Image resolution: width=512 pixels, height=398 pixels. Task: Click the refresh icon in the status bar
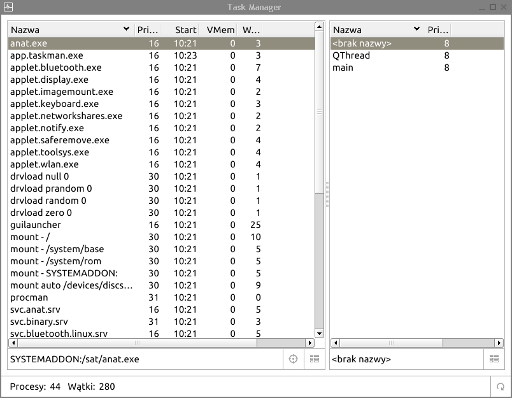pos(500,387)
